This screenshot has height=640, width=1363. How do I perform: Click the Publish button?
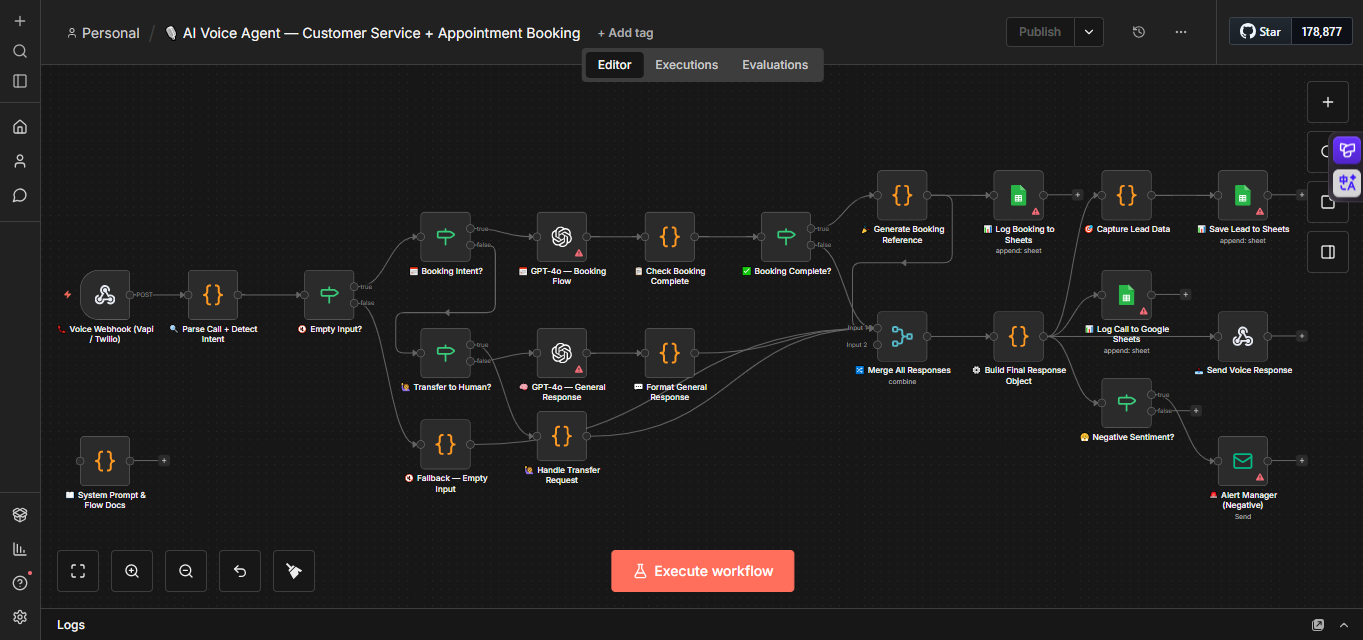tap(1040, 32)
